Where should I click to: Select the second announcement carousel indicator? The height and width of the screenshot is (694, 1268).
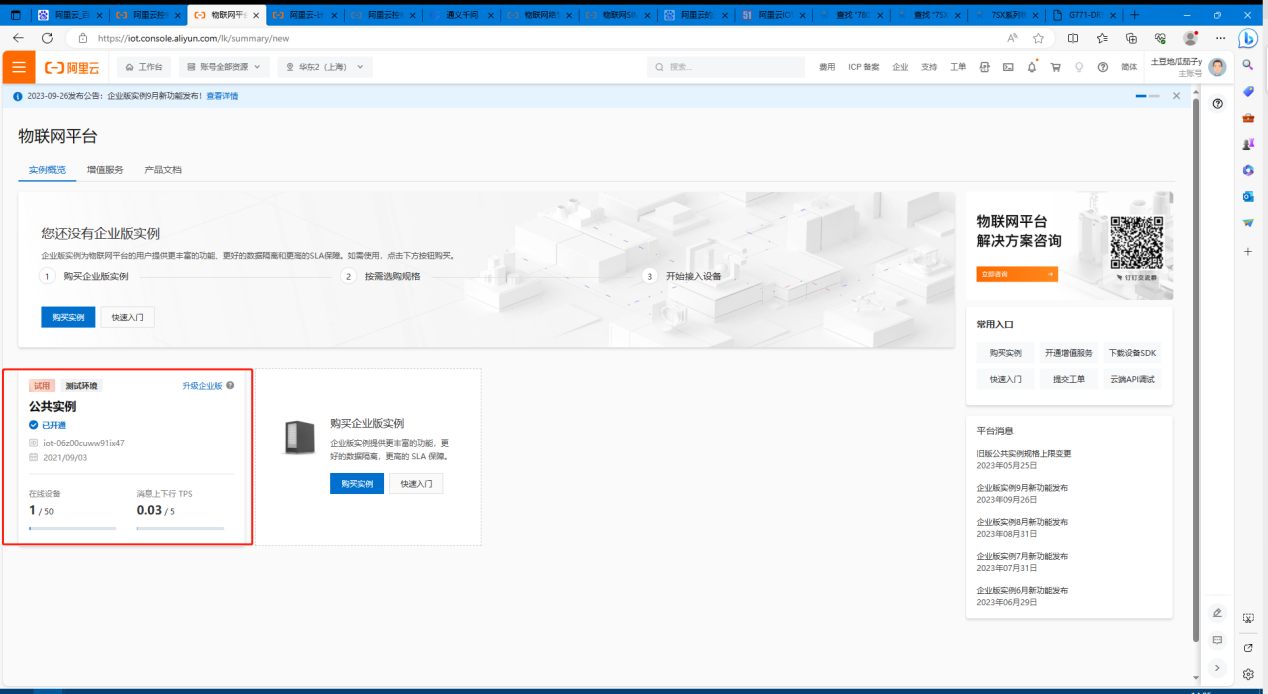(1155, 95)
